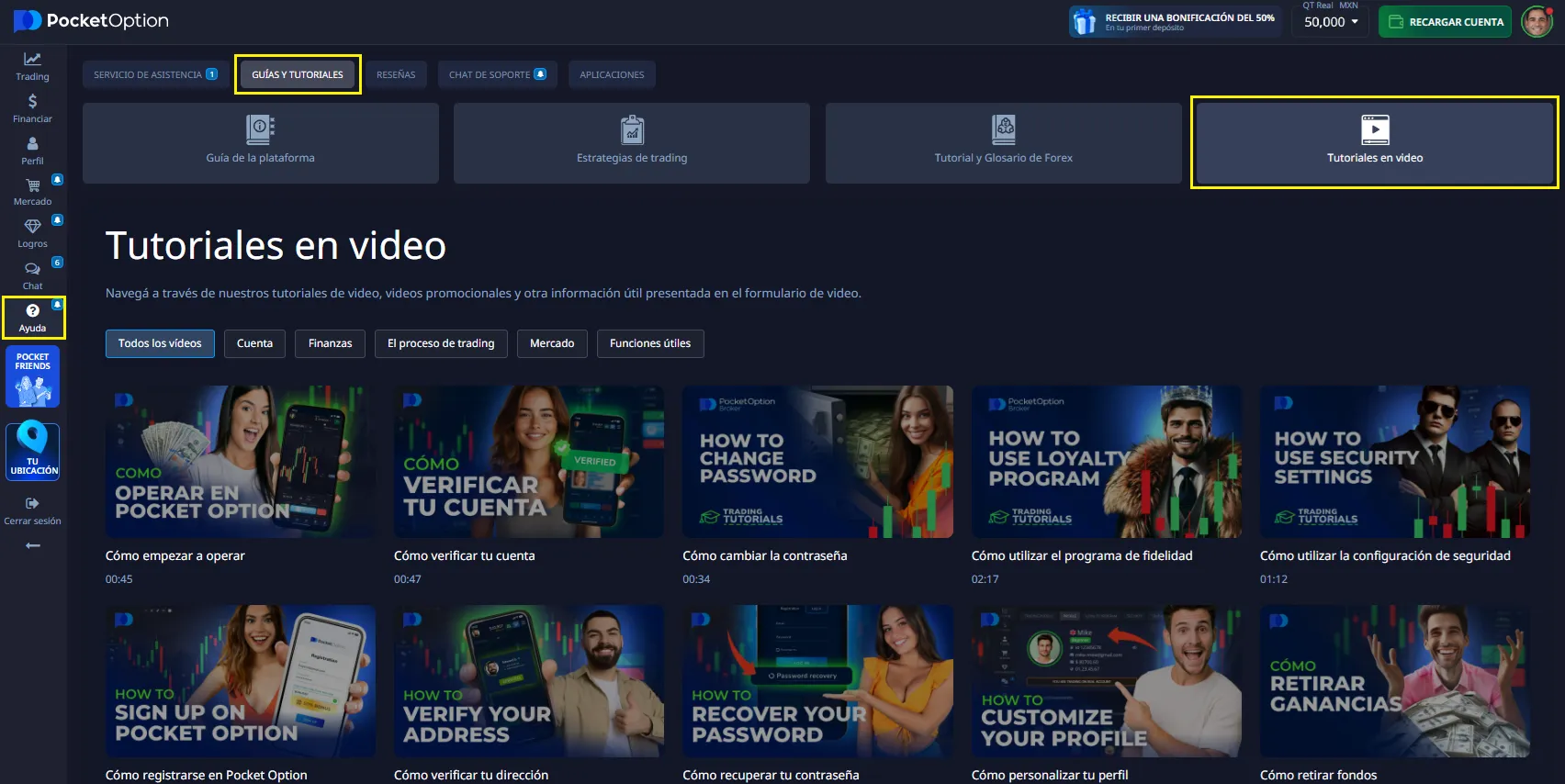Play the How To Use Loyalty Program video
Screen dimensions: 1565x784
point(1107,462)
